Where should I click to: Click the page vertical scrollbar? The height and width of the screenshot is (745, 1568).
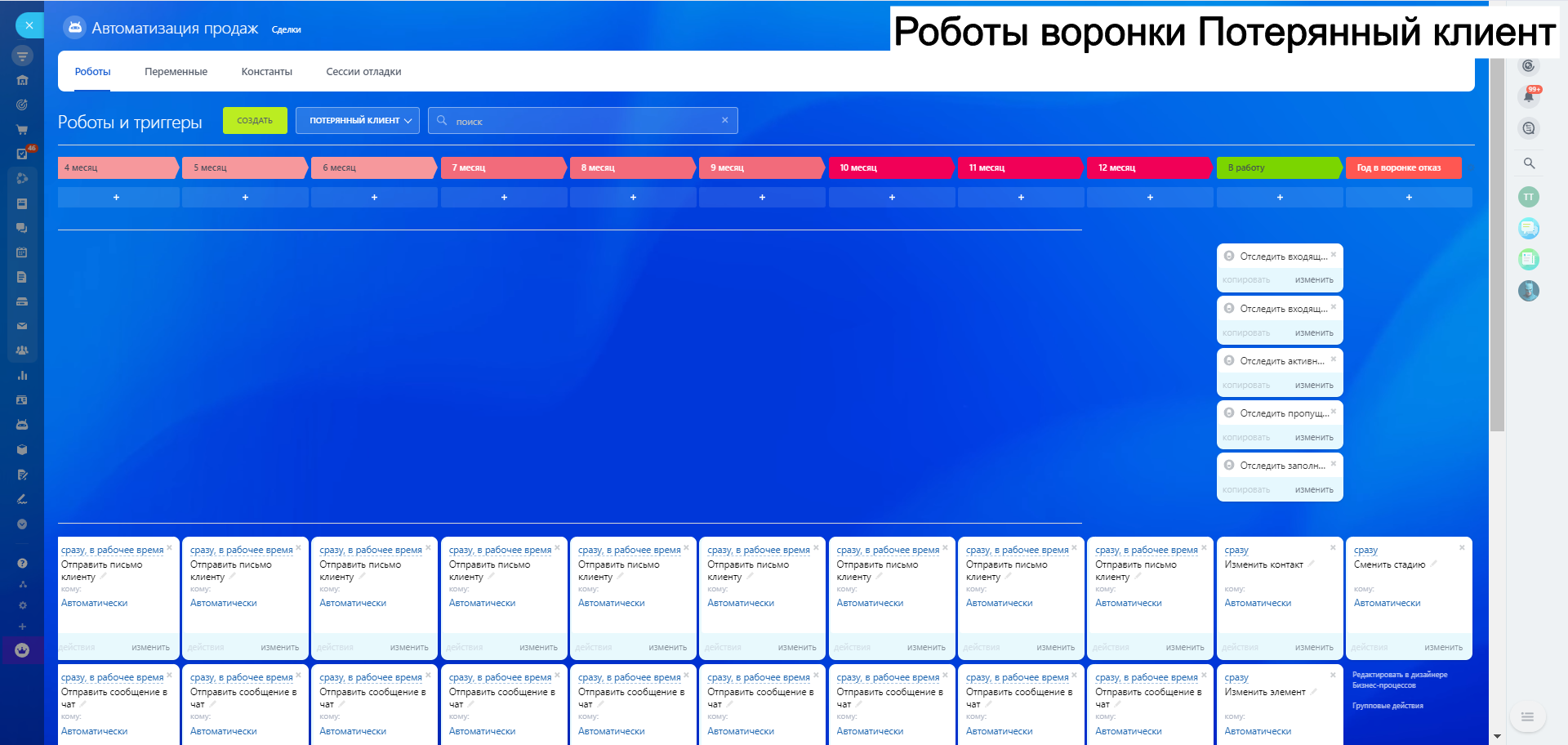(1497, 245)
